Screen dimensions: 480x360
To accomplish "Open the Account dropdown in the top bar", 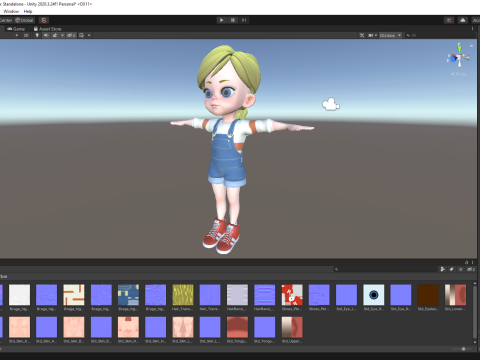I will tap(476, 20).
